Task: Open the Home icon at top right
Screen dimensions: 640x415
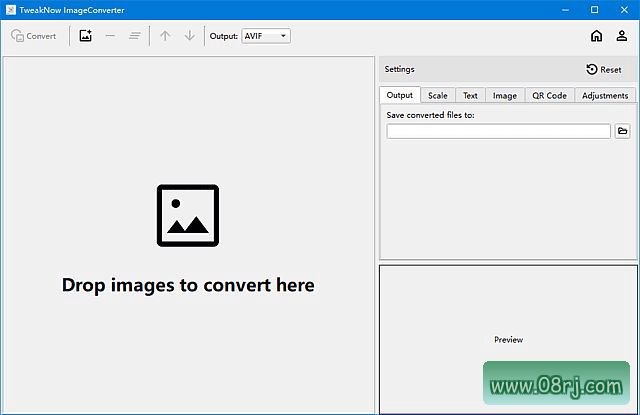Action: [x=596, y=36]
